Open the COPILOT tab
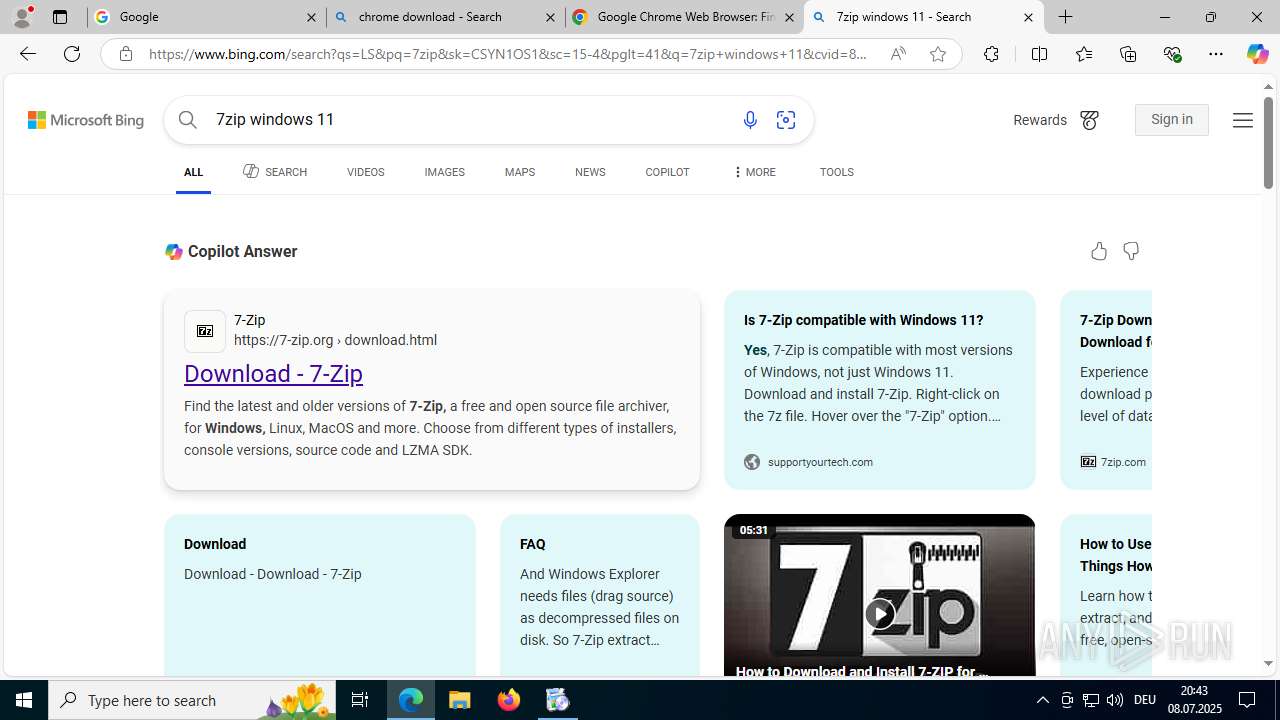The height and width of the screenshot is (720, 1280). click(x=667, y=172)
